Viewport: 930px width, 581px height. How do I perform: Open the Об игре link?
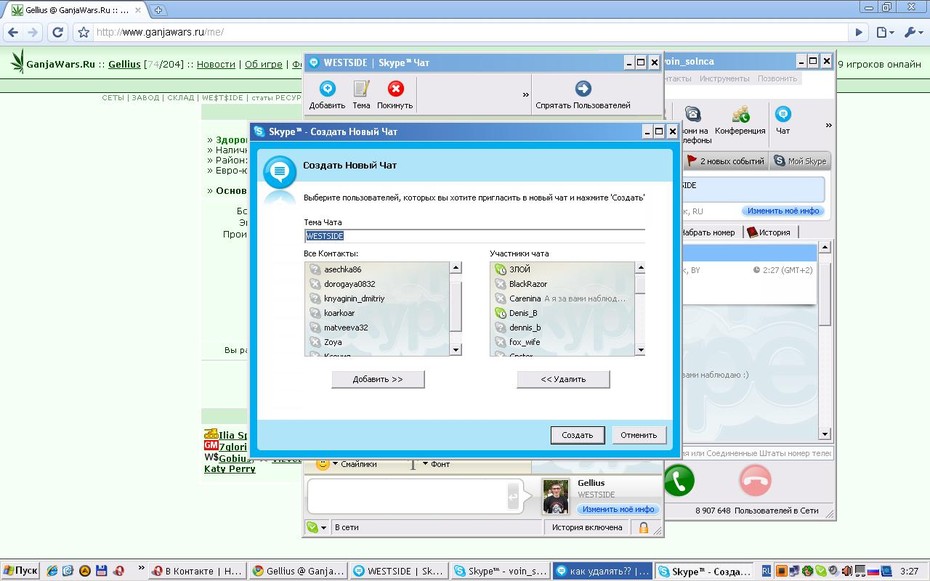tap(263, 64)
